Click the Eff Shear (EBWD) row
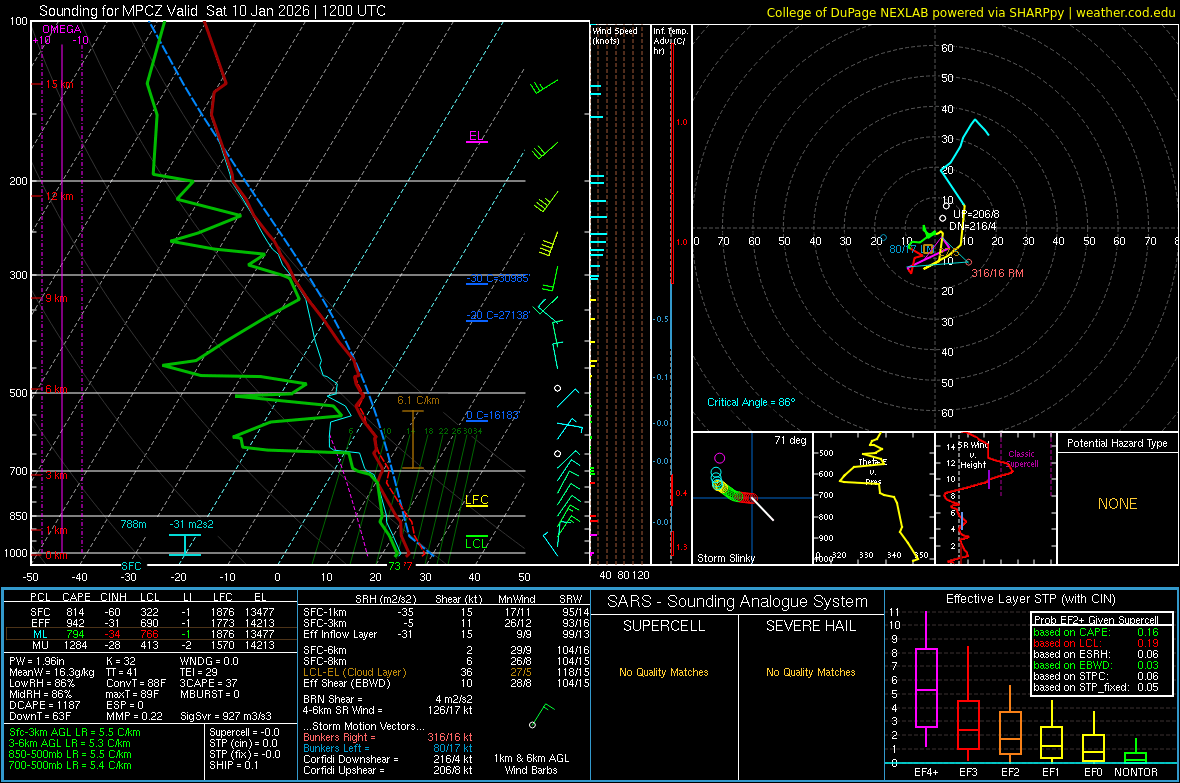This screenshot has width=1180, height=783. pyautogui.click(x=447, y=684)
